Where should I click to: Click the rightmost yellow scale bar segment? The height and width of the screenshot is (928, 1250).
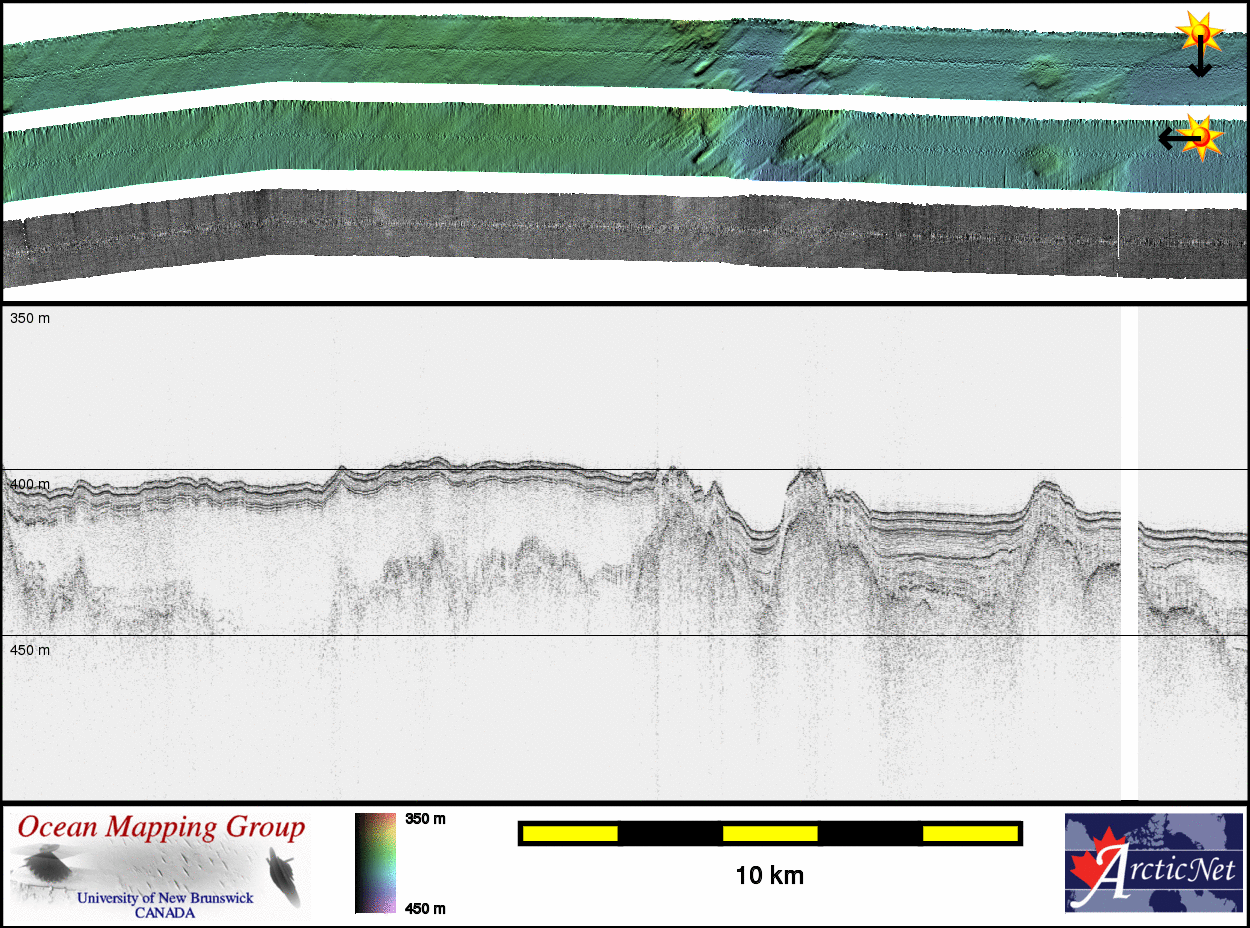click(x=969, y=833)
